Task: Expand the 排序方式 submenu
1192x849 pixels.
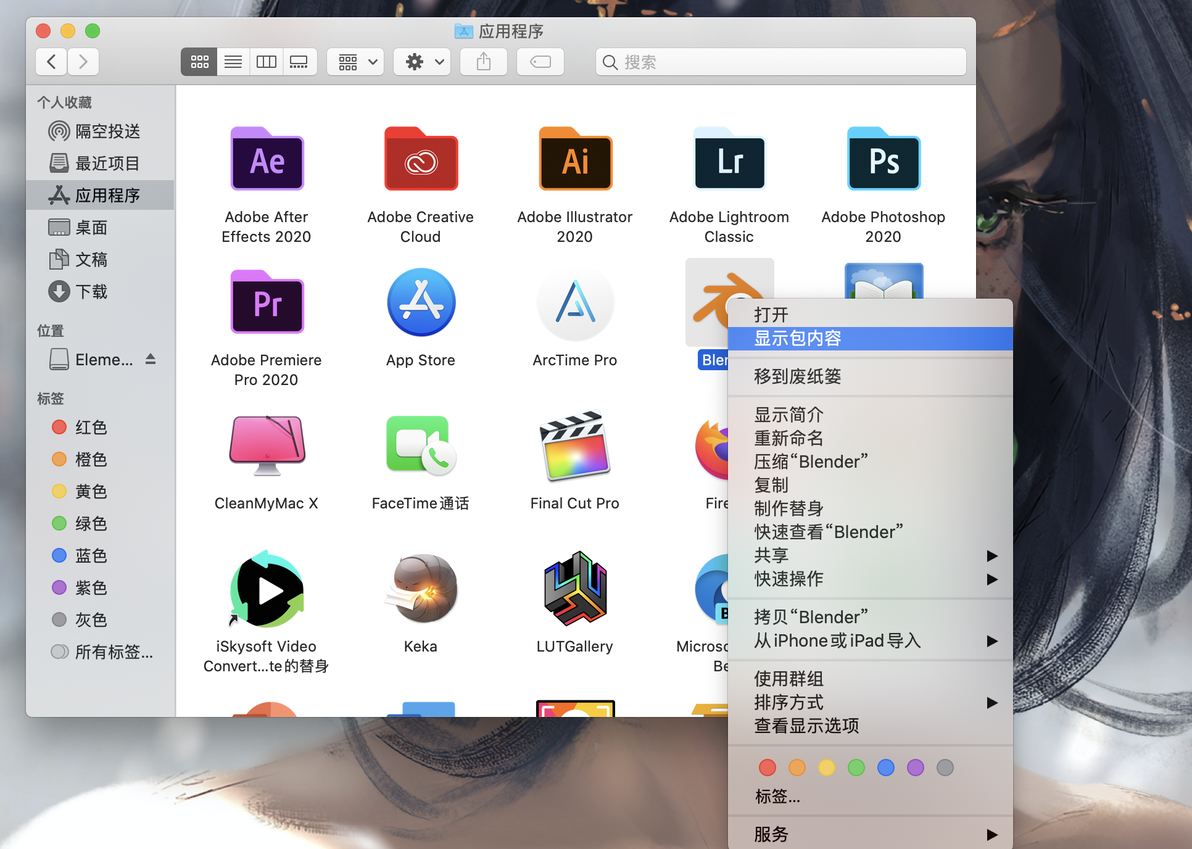Action: point(870,702)
